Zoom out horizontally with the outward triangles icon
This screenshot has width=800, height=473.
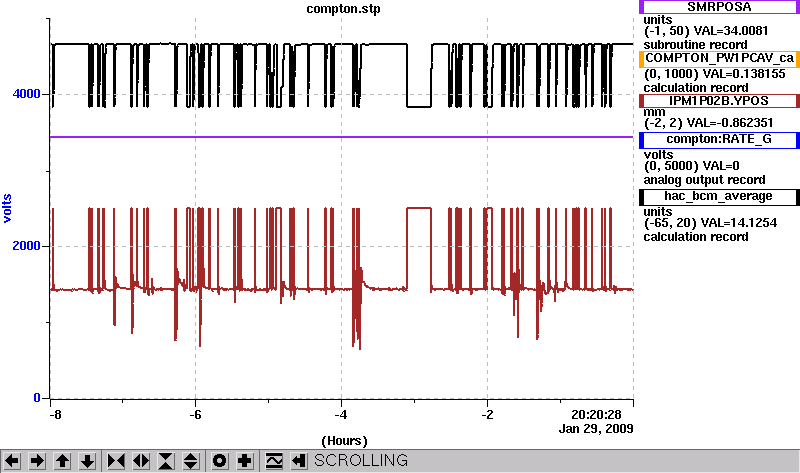141,461
